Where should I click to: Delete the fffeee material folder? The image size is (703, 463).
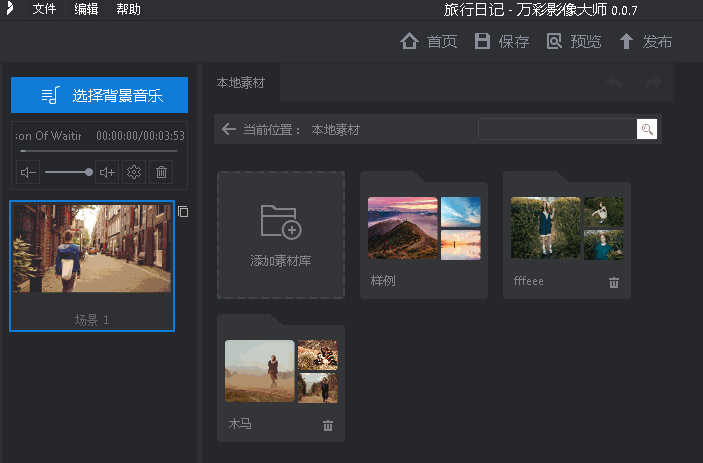[x=614, y=282]
